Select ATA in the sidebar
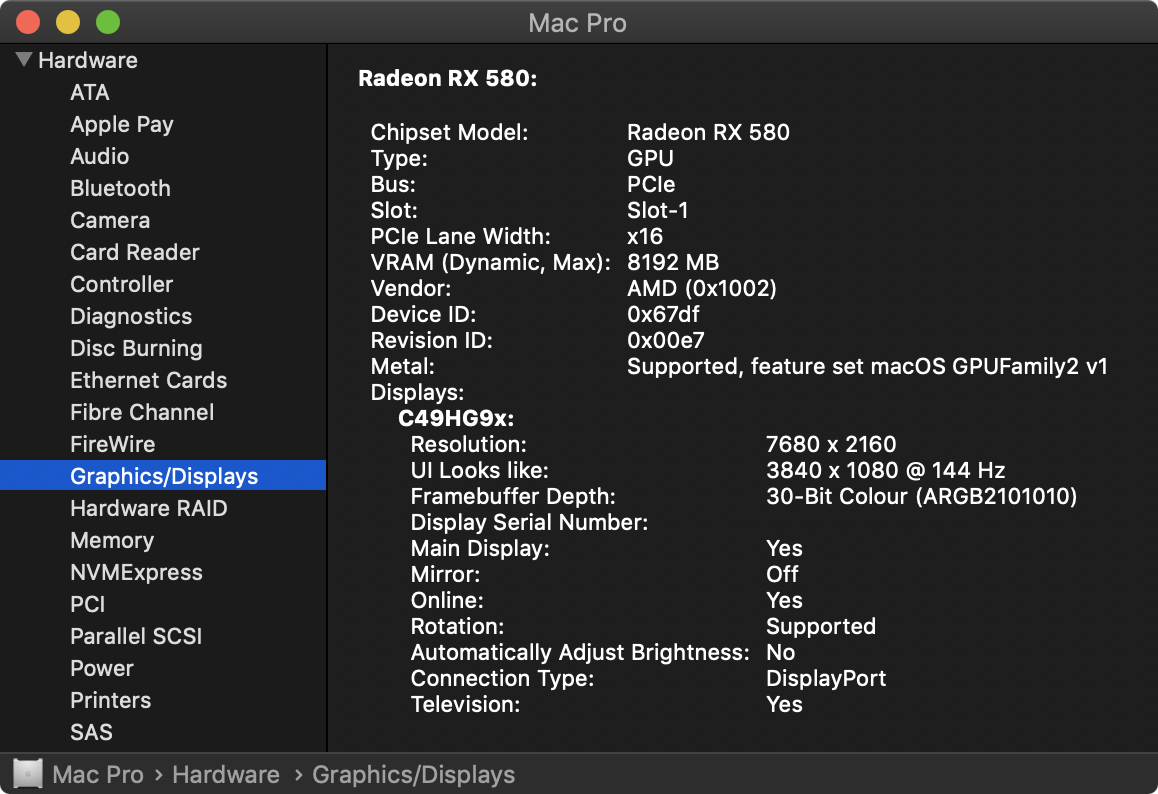The image size is (1158, 794). (x=89, y=92)
